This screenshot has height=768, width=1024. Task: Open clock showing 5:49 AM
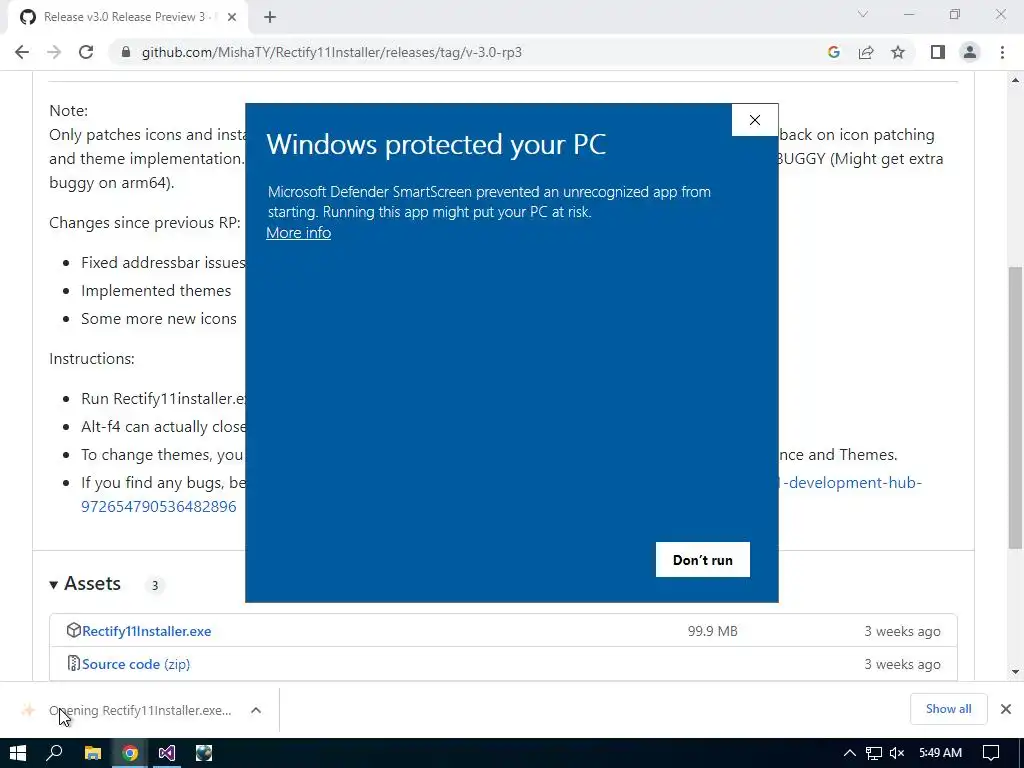(940, 753)
